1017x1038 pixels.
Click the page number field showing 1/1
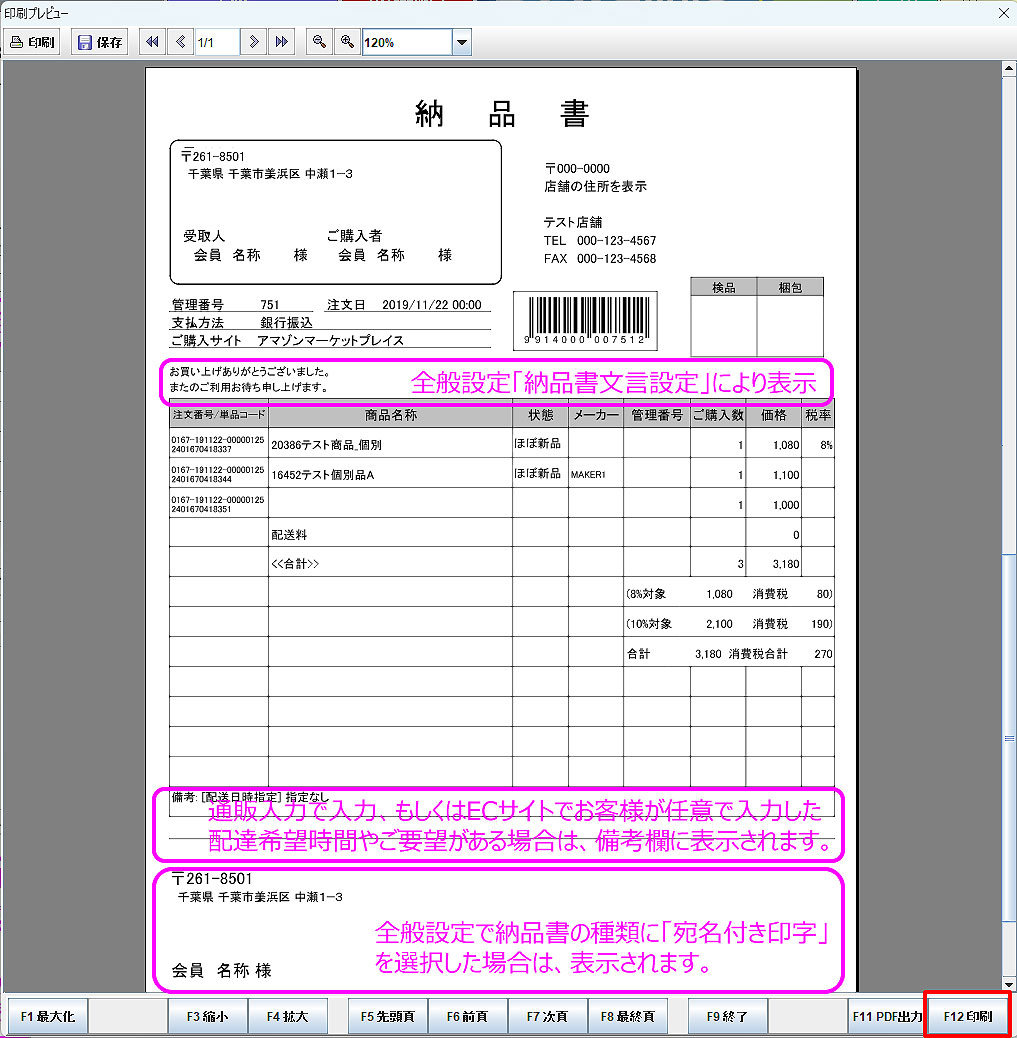pyautogui.click(x=216, y=42)
